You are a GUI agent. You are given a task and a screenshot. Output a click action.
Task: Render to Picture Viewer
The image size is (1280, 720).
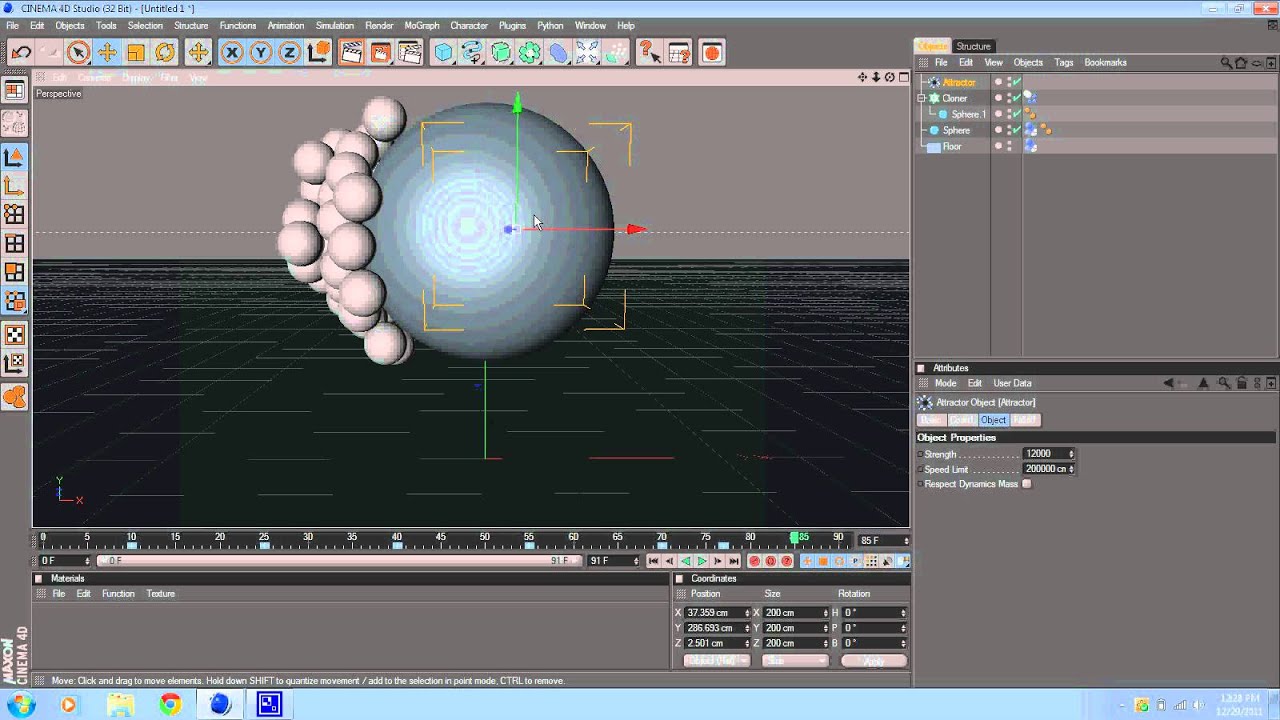pyautogui.click(x=380, y=52)
